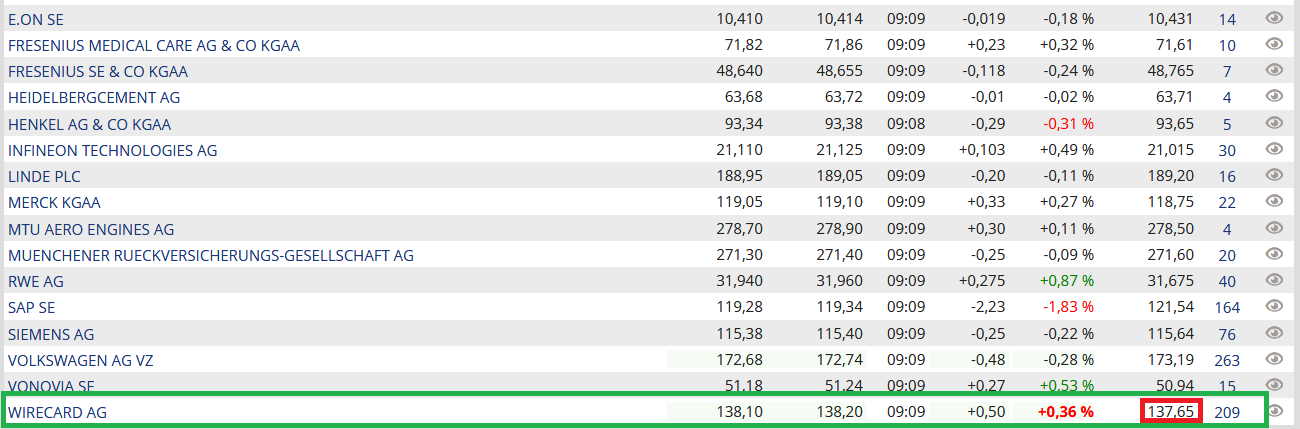Click Infineon change value +0,103

point(981,150)
